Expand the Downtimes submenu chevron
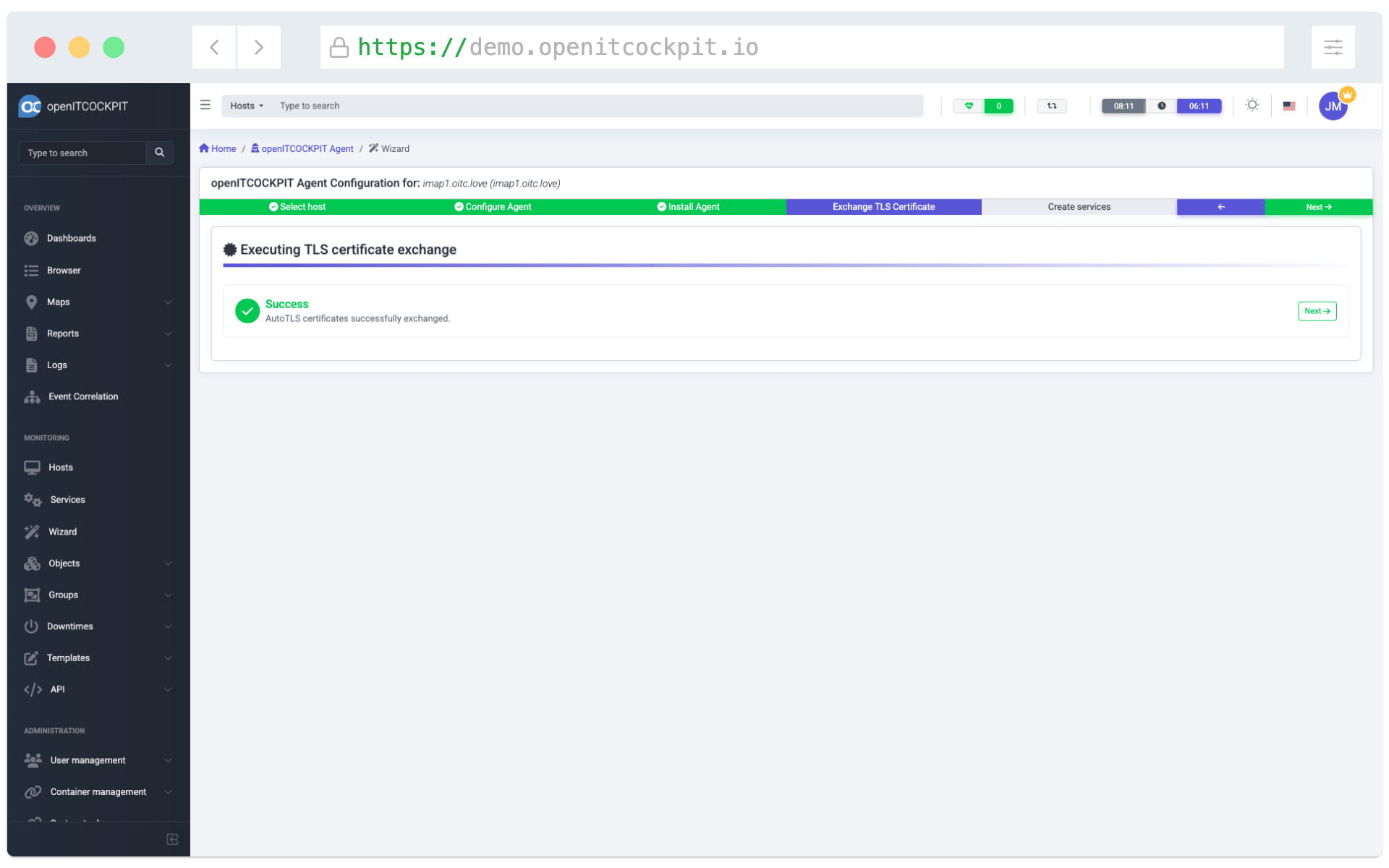 [x=168, y=626]
